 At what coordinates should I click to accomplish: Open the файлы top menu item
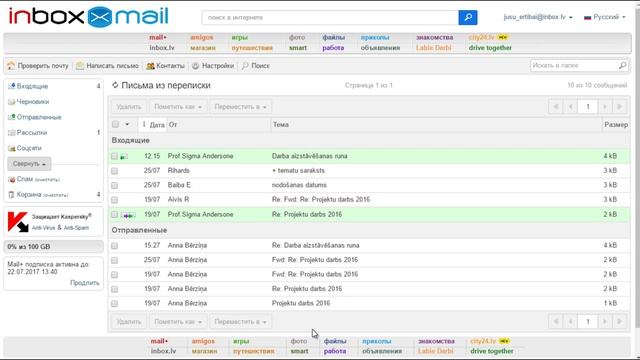(333, 37)
